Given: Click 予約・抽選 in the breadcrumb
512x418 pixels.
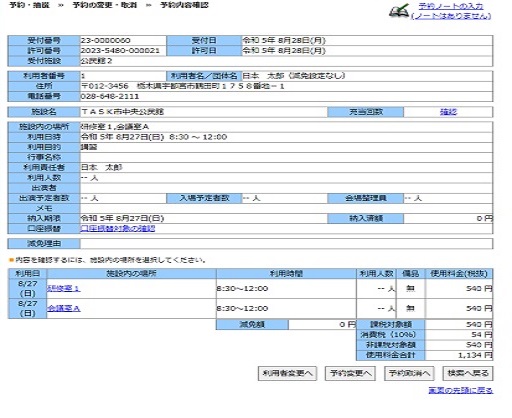Looking at the screenshot, I should [x=29, y=5].
